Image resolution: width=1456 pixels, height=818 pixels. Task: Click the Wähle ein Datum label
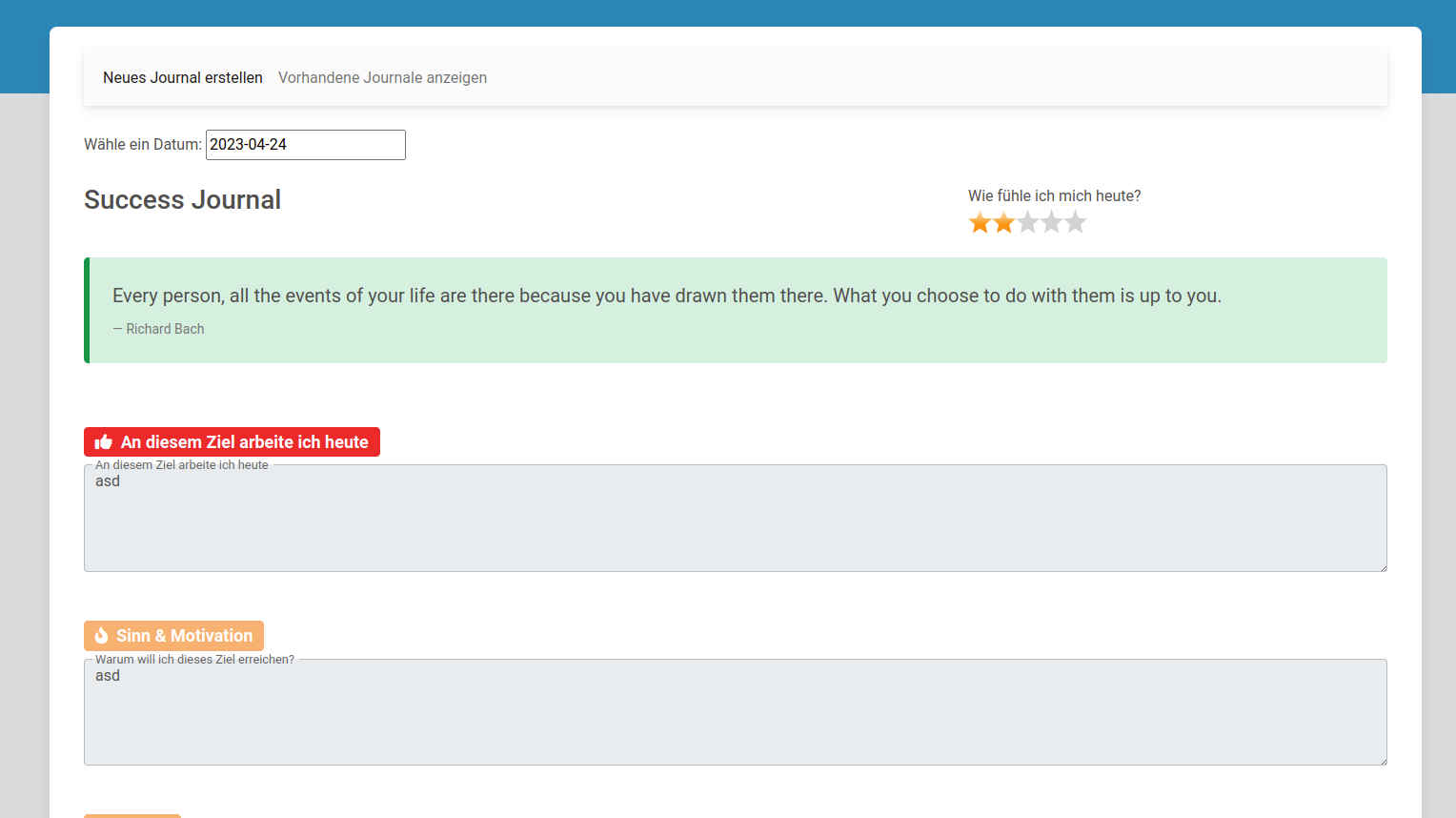(x=143, y=145)
